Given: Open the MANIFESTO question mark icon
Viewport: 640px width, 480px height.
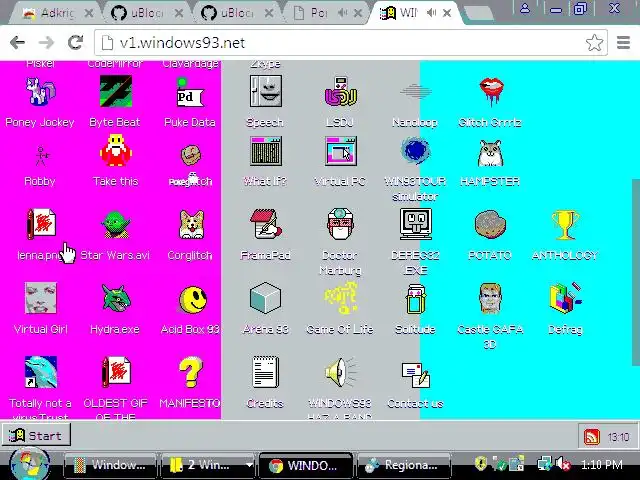Looking at the screenshot, I should click(x=191, y=372).
